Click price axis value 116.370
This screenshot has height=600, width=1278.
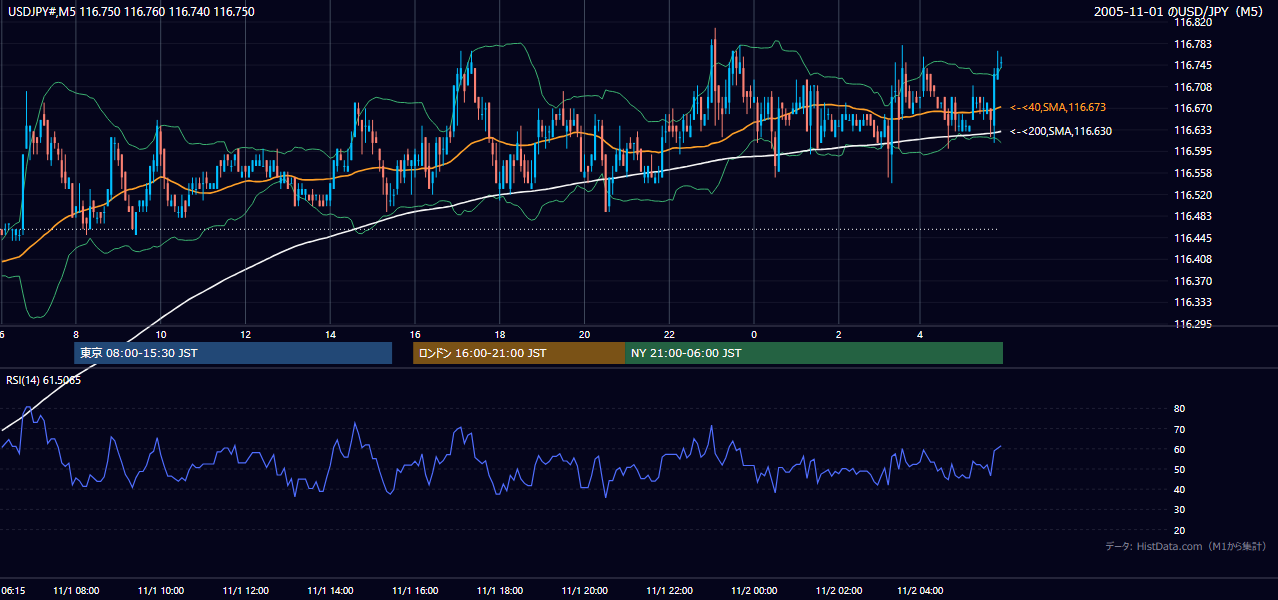[x=1192, y=281]
